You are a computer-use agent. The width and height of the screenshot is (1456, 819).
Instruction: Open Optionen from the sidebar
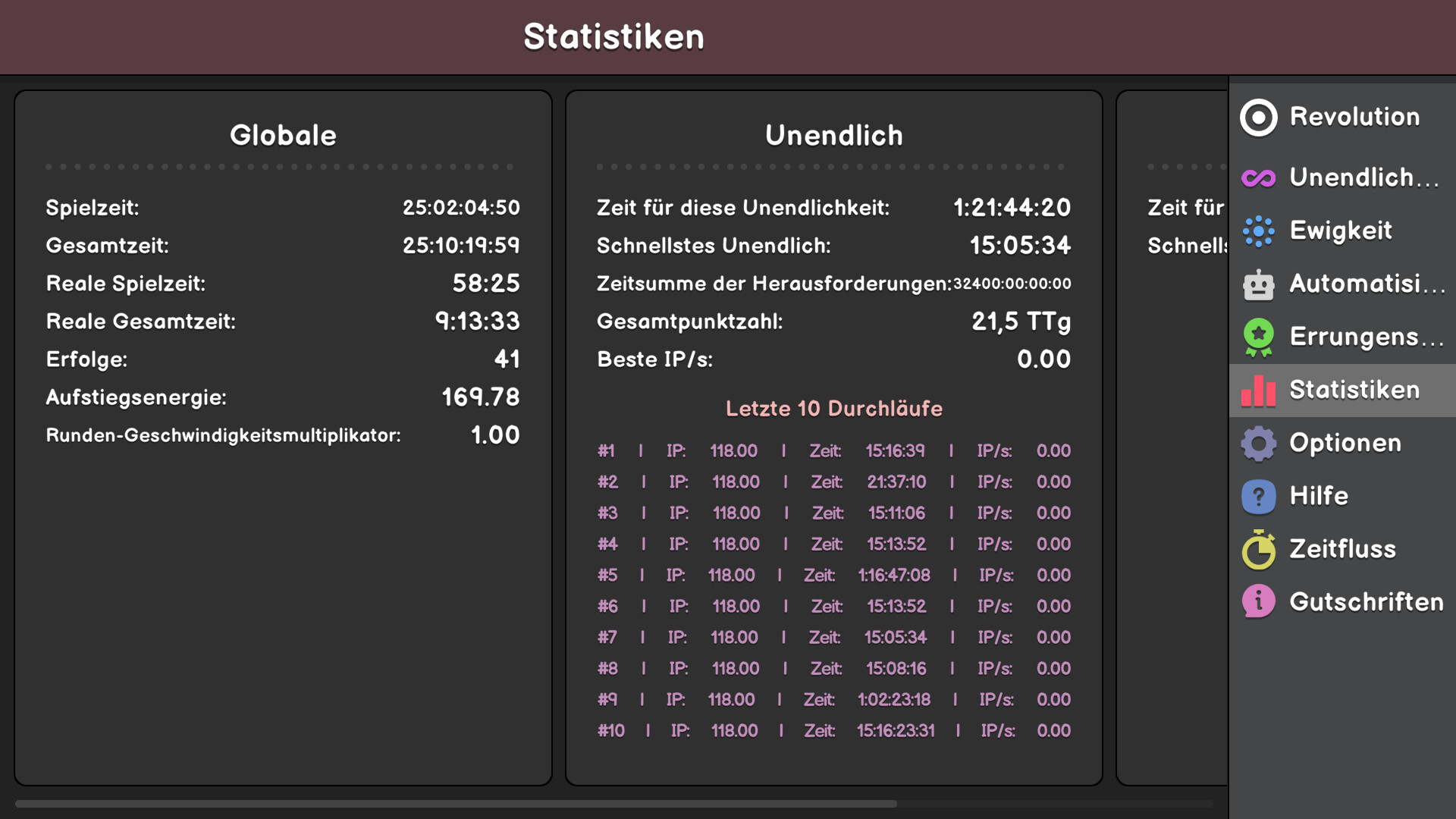click(1345, 443)
